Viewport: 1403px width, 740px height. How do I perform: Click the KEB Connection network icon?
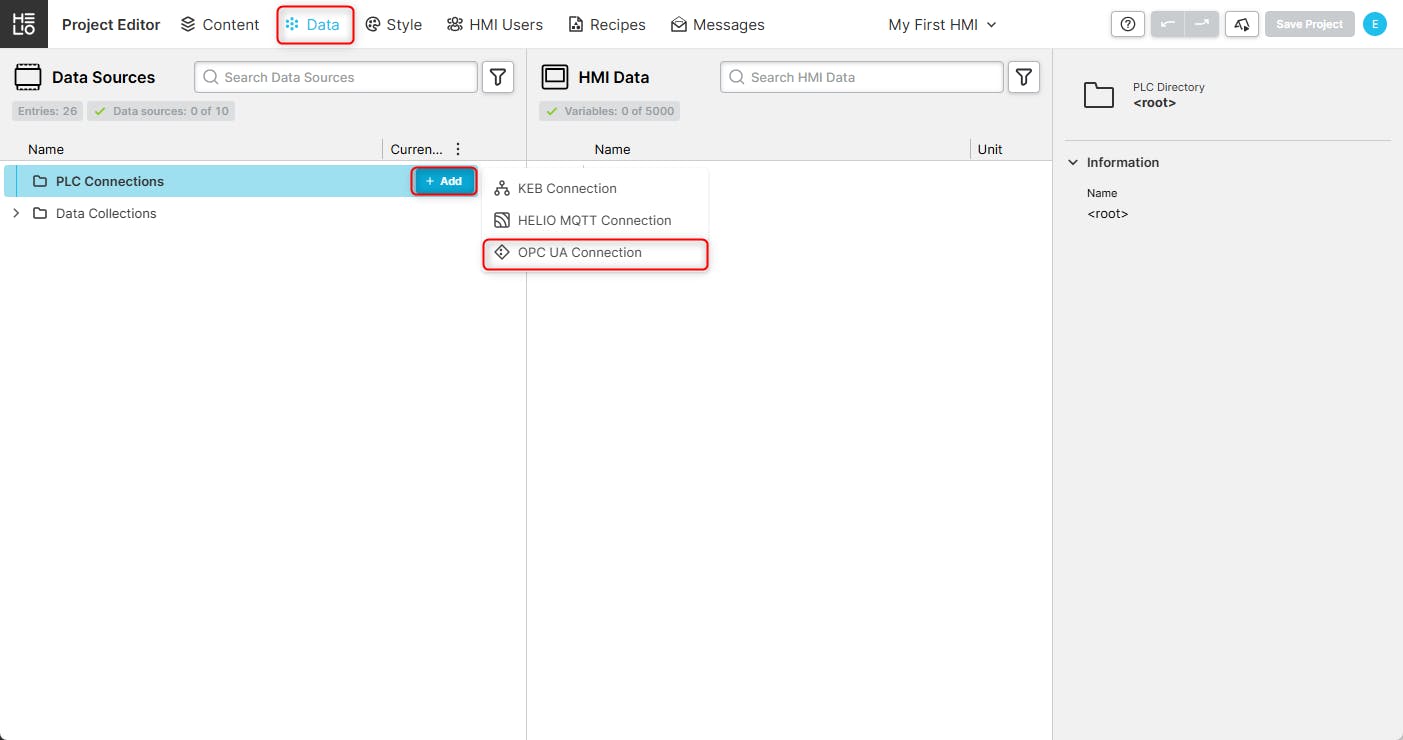pyautogui.click(x=502, y=188)
